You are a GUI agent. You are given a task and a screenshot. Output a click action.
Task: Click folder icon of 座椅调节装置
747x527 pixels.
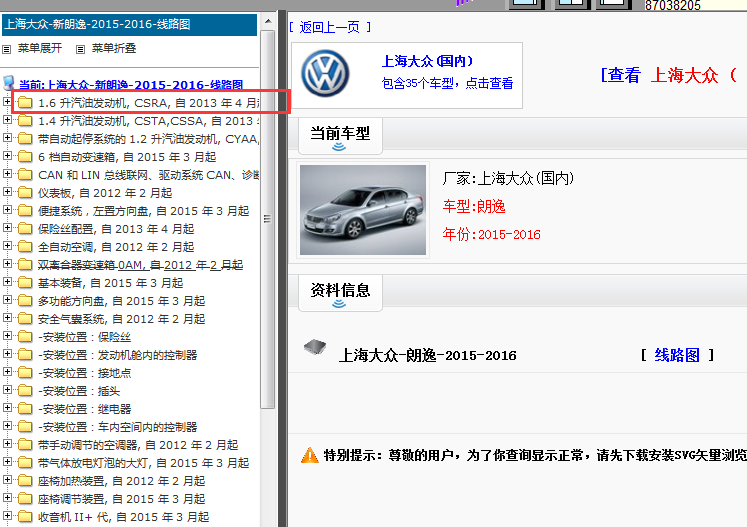tap(25, 499)
